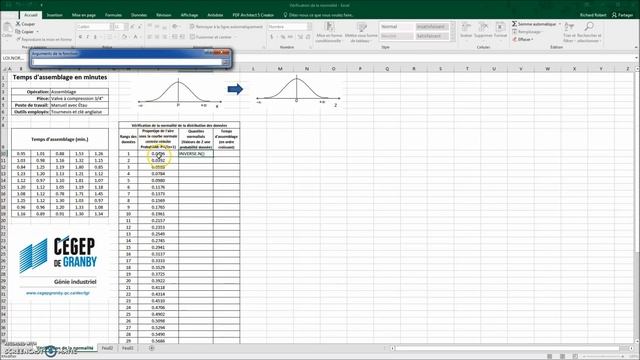The image size is (640, 360).
Task: Click Somme automatique sigma icon
Action: click(x=514, y=24)
